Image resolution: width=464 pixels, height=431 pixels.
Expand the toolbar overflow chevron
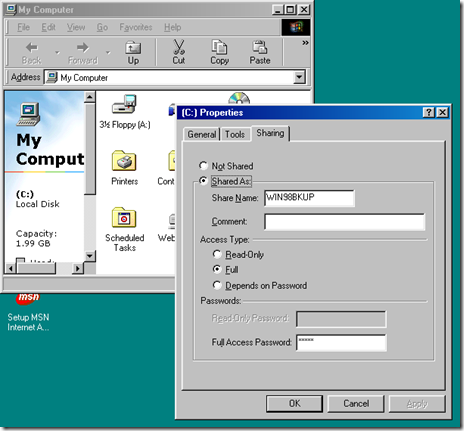[x=305, y=43]
